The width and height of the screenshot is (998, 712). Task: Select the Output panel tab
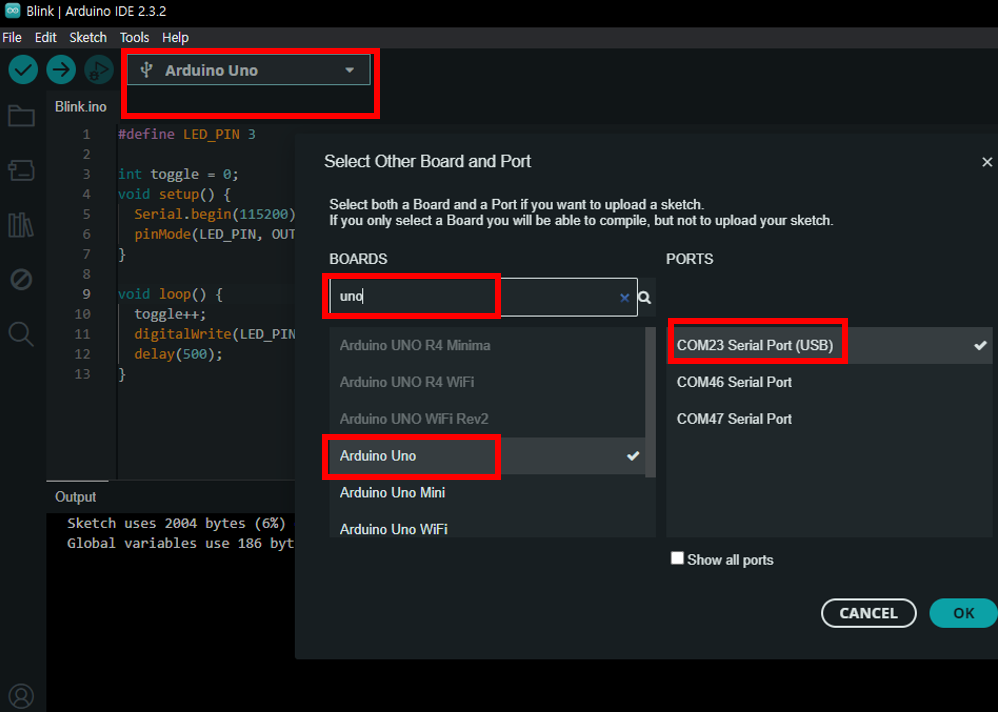(76, 497)
